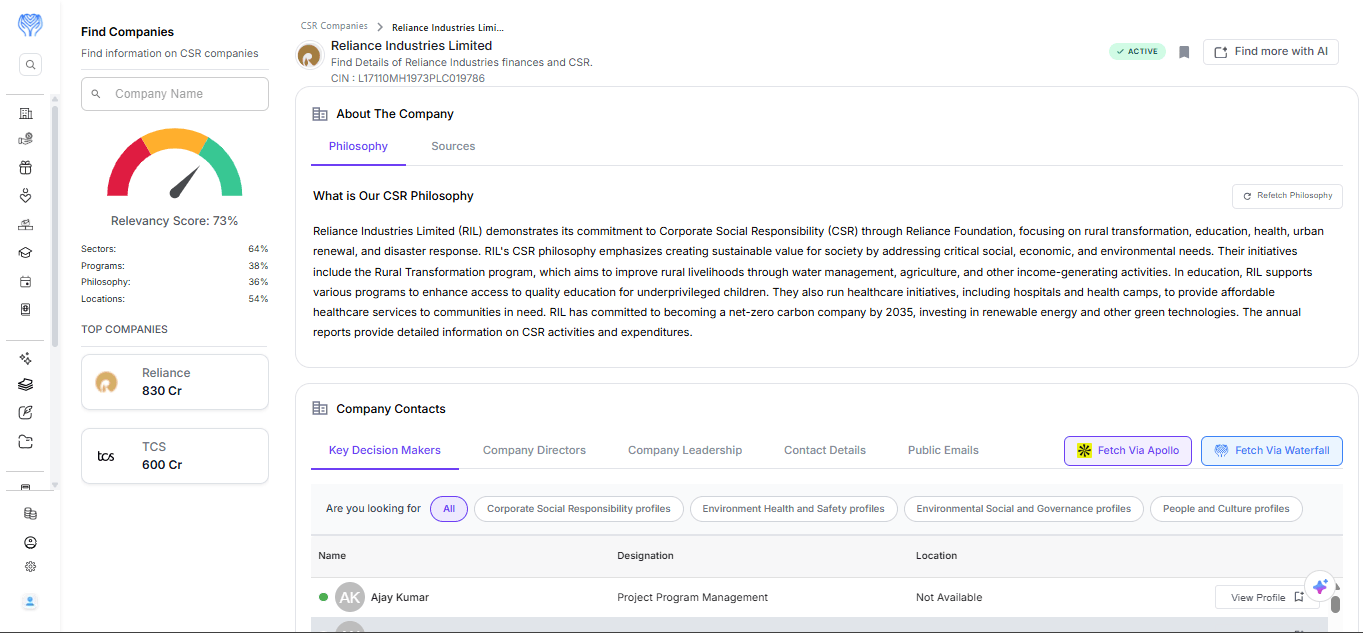
Task: Click the gift box sidebar icon
Action: [26, 167]
